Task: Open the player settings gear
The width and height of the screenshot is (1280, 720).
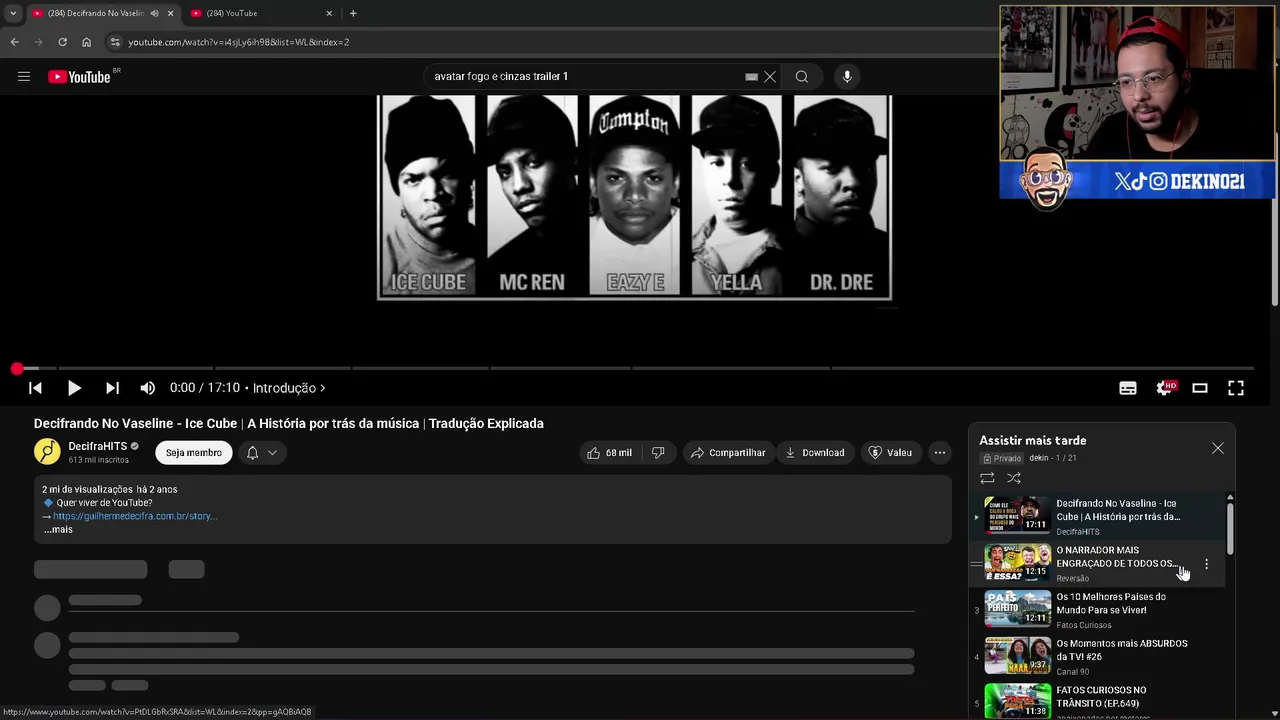Action: tap(1164, 388)
